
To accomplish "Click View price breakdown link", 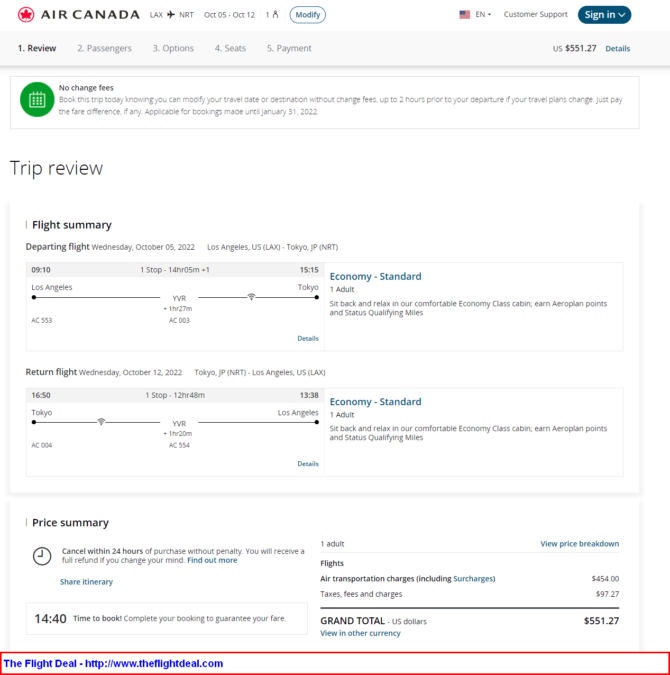I will pos(580,544).
